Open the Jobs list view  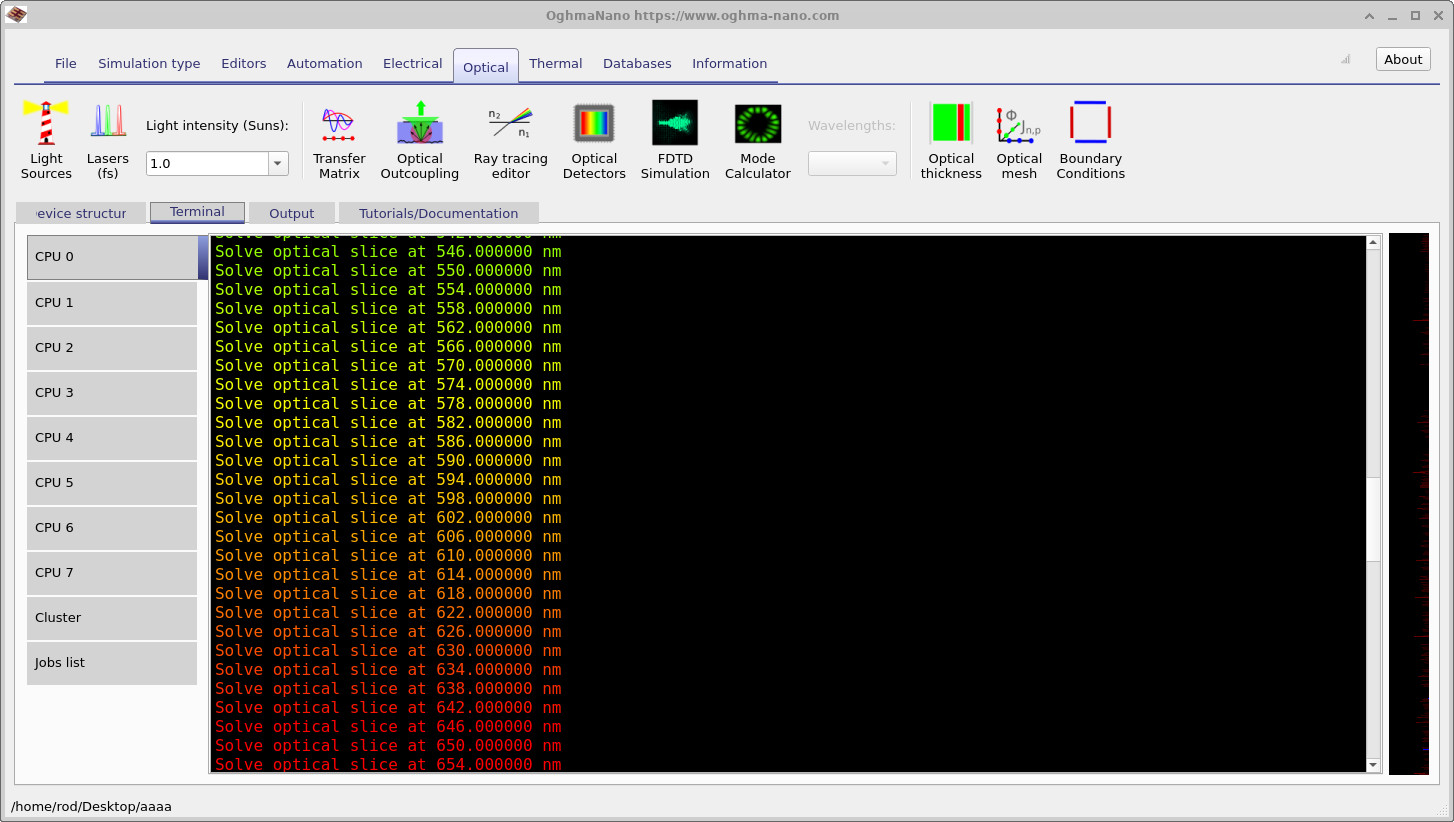pyautogui.click(x=112, y=663)
